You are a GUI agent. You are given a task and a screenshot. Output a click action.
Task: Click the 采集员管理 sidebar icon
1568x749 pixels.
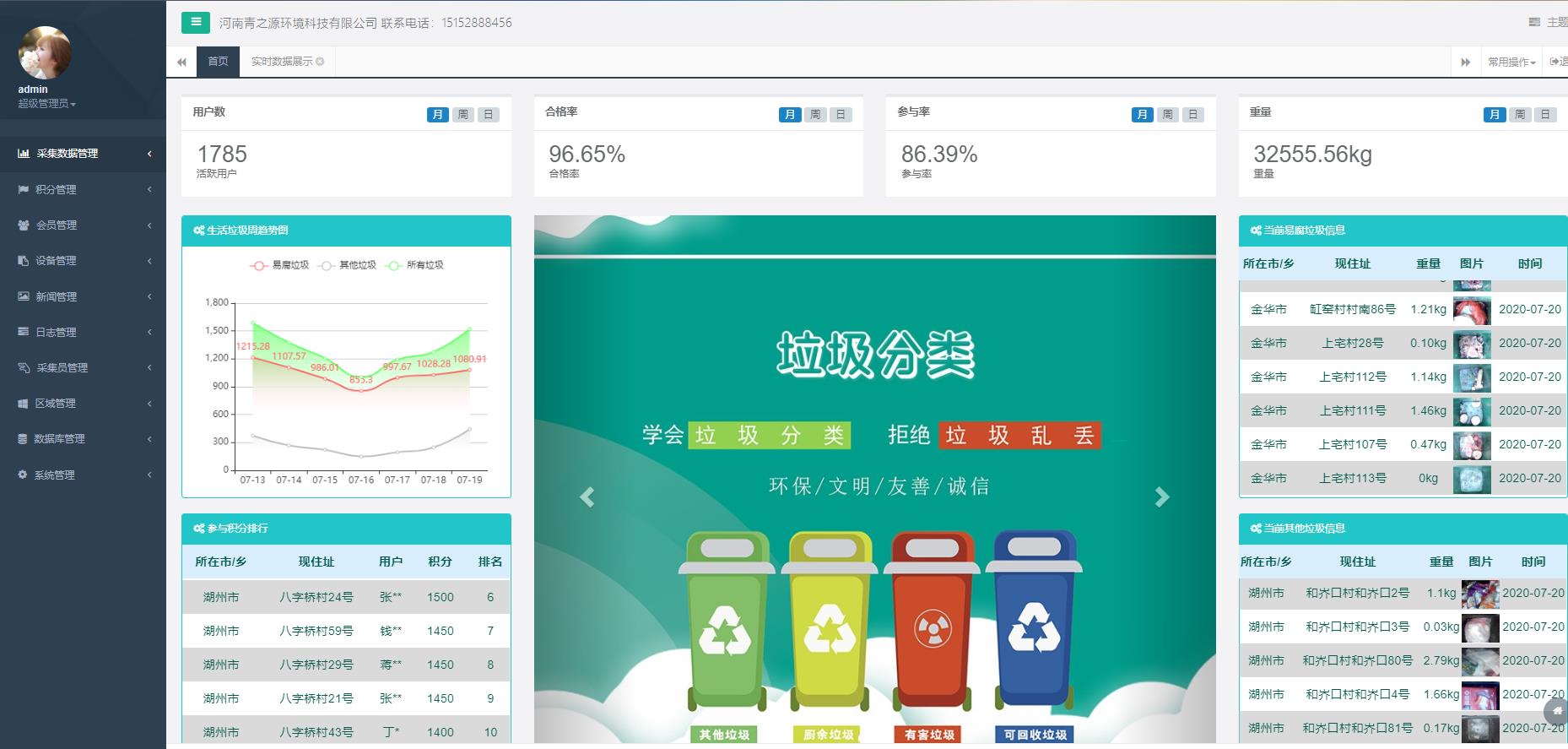(x=24, y=367)
